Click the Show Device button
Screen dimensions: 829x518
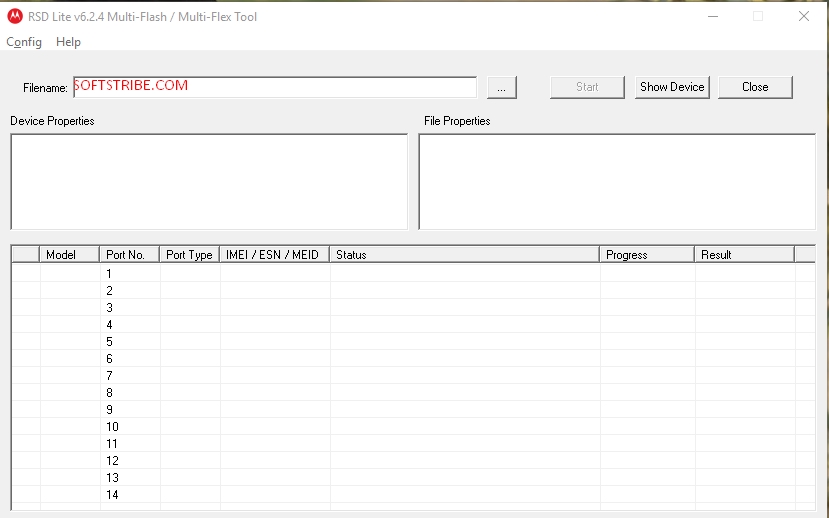click(672, 87)
